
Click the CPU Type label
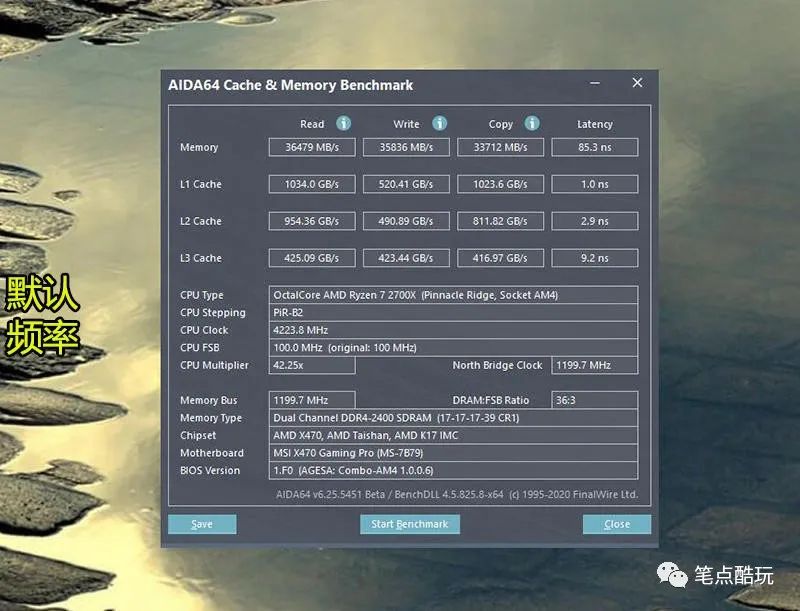click(x=202, y=295)
